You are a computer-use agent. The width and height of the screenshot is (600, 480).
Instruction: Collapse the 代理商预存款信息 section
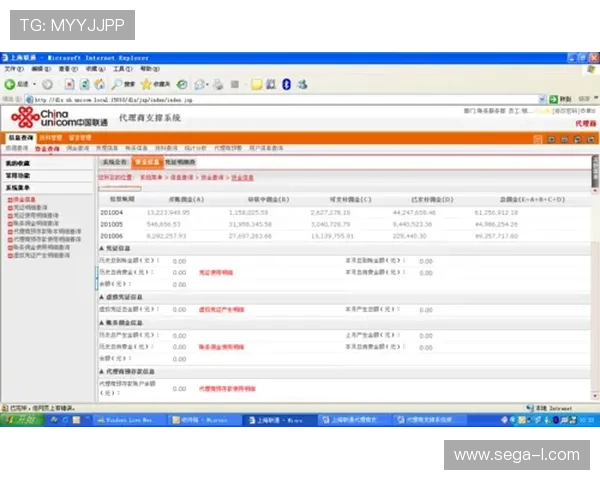[101, 372]
